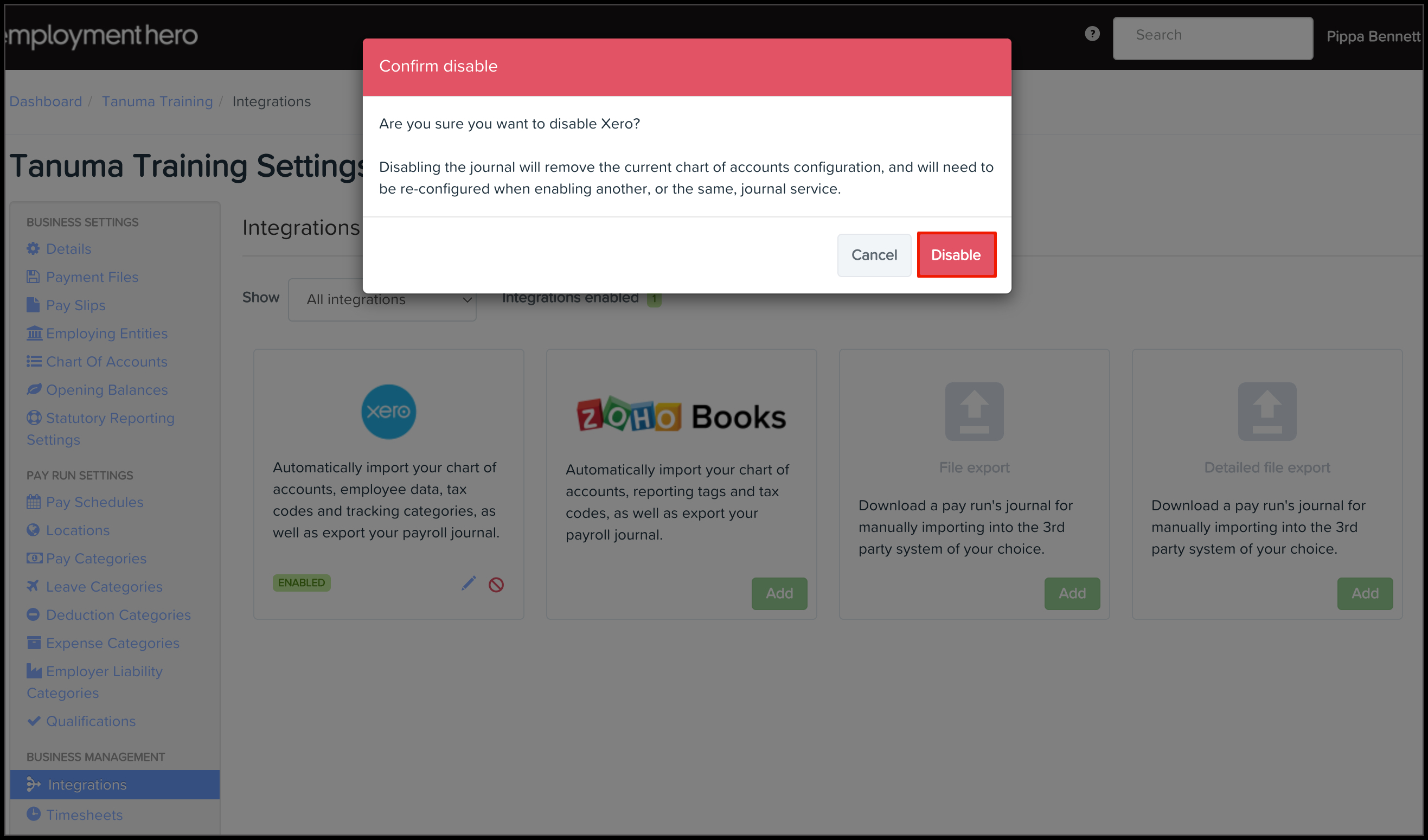Focus the Search input field
The image size is (1428, 840).
[1213, 37]
